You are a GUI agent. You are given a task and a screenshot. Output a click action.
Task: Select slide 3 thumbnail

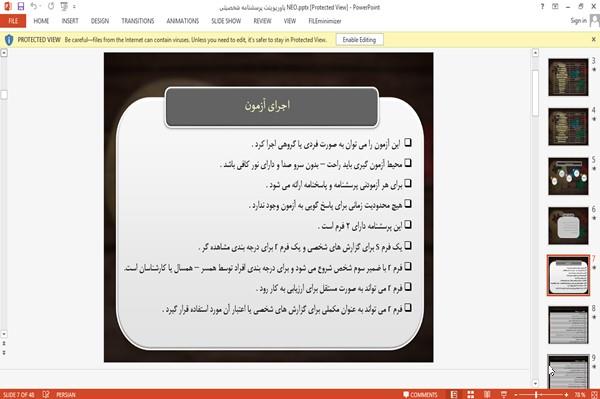[x=568, y=77]
